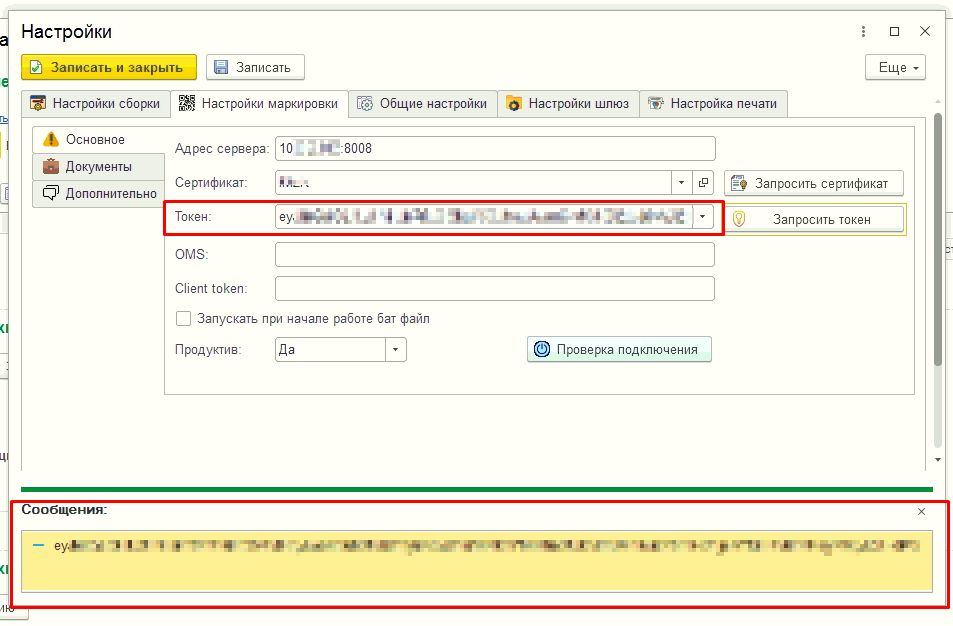Switch to the Общие настройки tab
This screenshot has width=953, height=626.
click(x=422, y=103)
